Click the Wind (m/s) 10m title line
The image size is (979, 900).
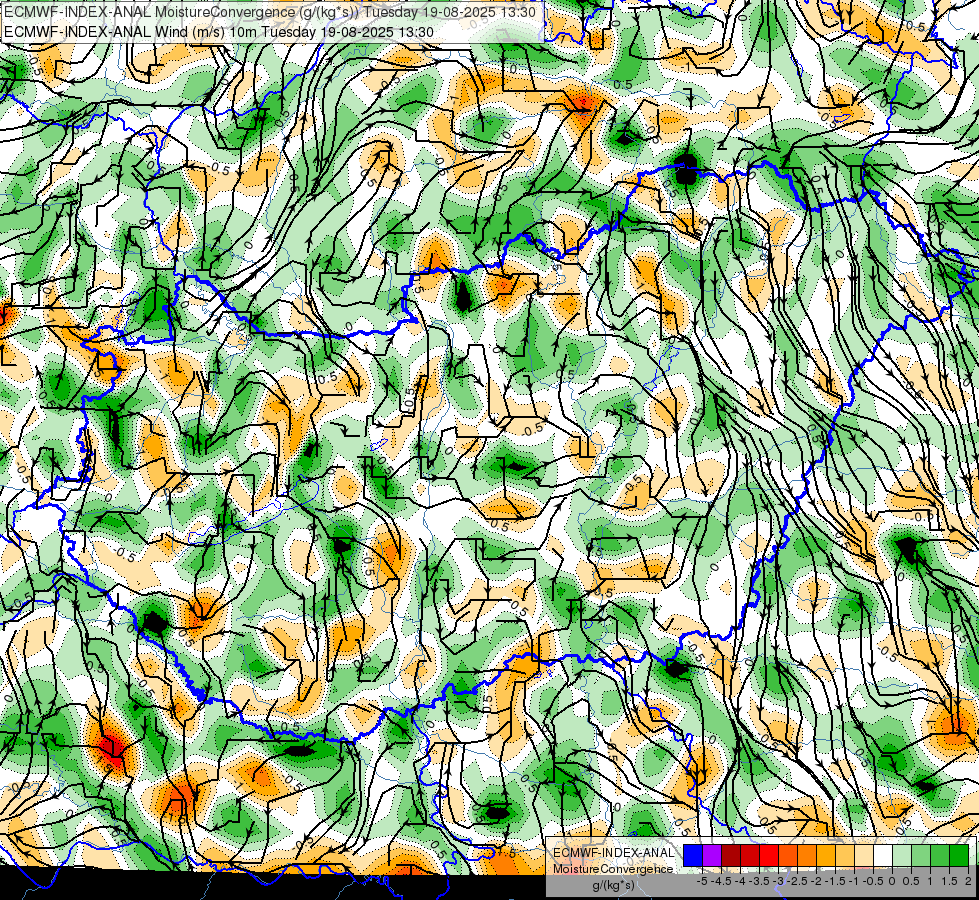pos(219,32)
